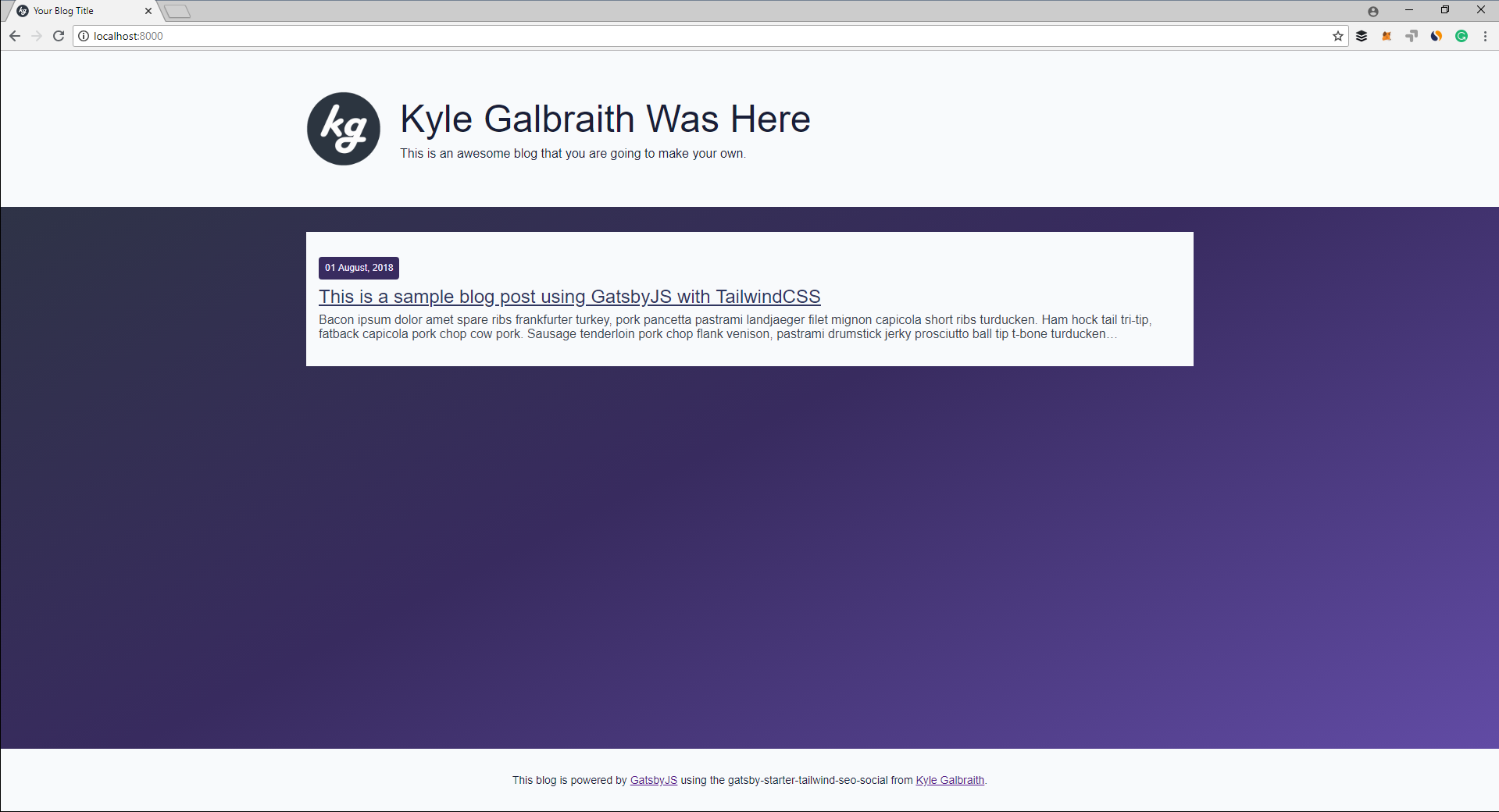Click the Buffer extension icon
1499x812 pixels.
[x=1362, y=36]
